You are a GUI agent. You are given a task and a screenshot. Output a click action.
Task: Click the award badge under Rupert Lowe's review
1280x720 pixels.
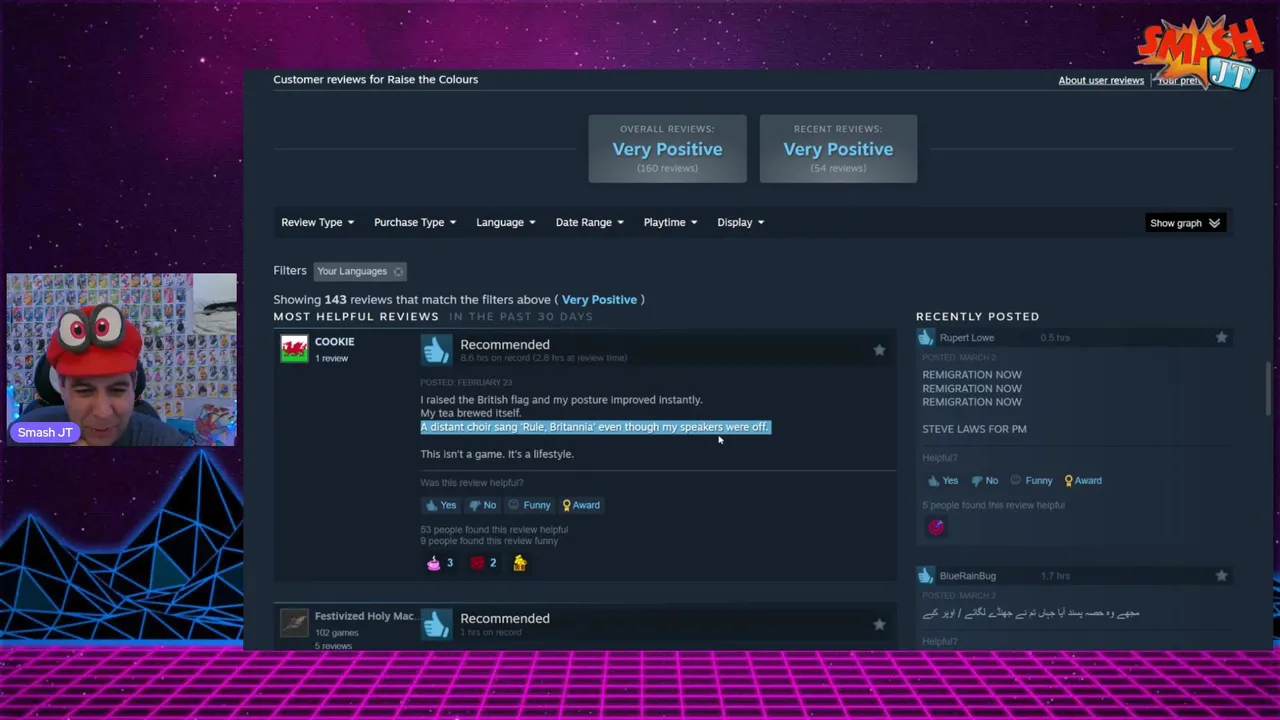pyautogui.click(x=936, y=527)
